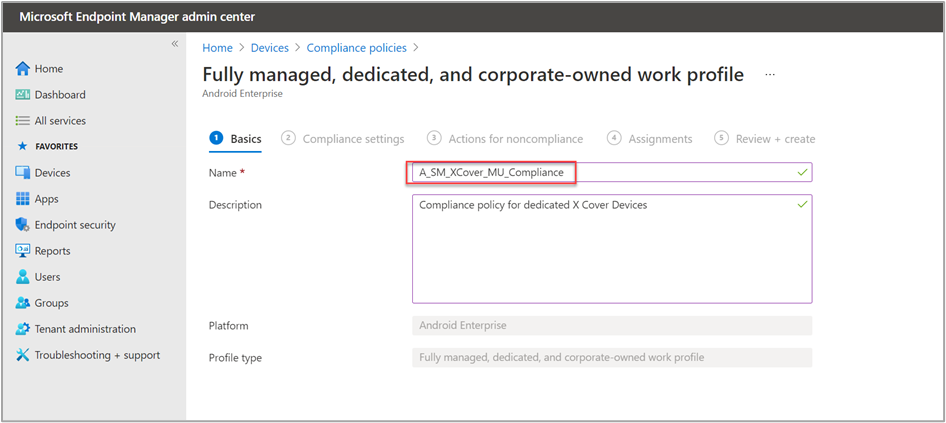This screenshot has width=946, height=423.
Task: Click the Name label
Action: click(227, 173)
